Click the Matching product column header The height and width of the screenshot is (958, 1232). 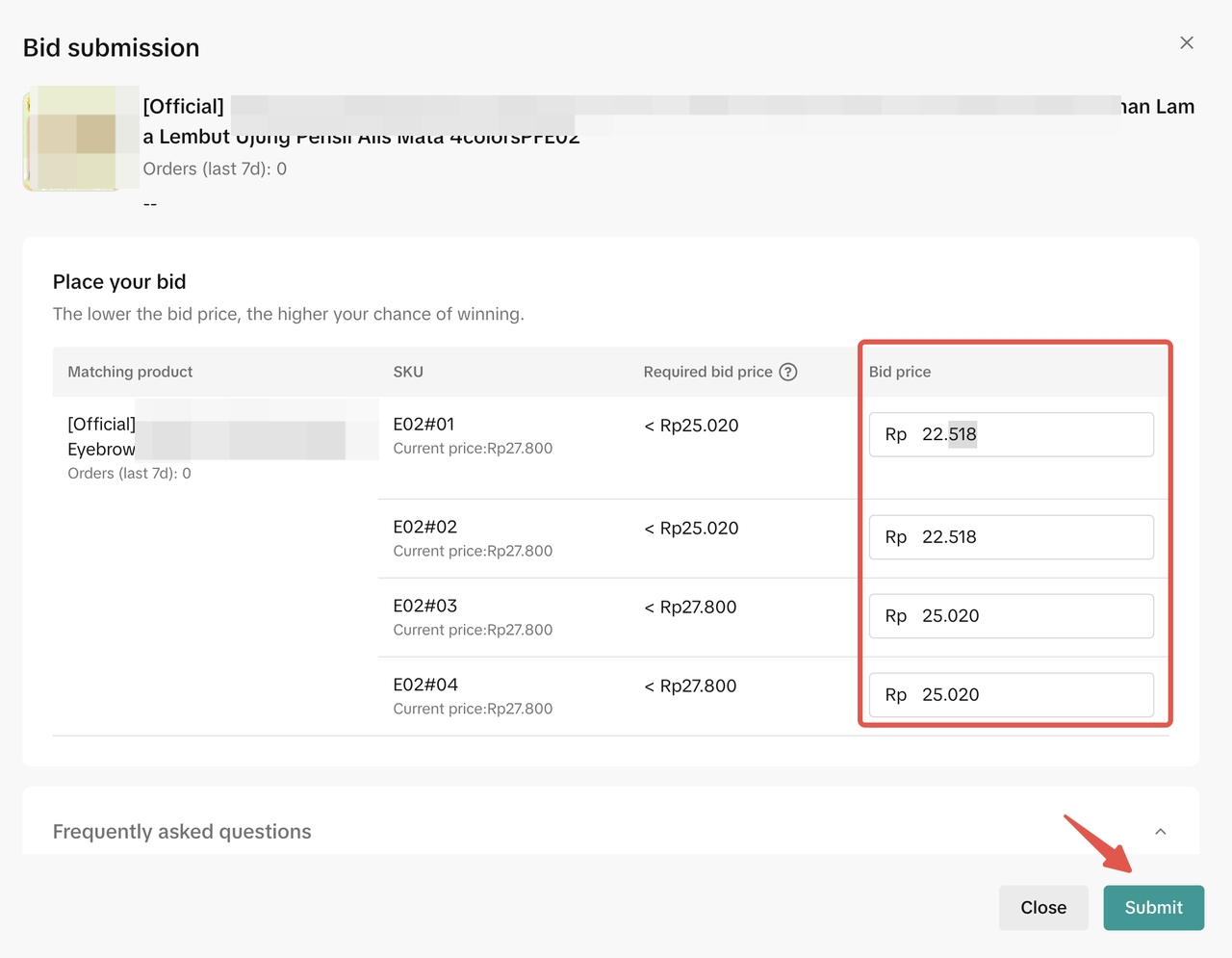(130, 372)
